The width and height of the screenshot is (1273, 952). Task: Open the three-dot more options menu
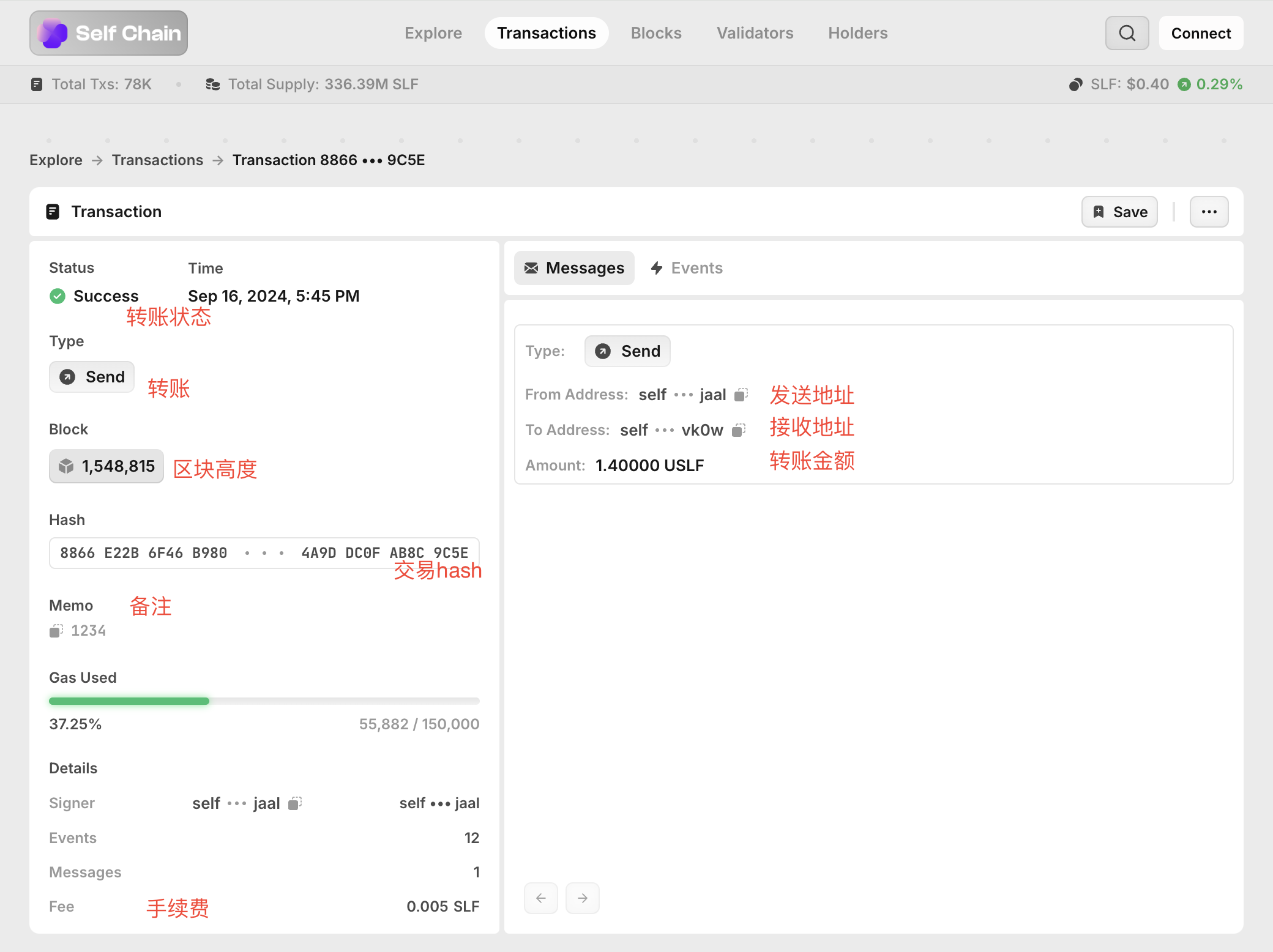pyautogui.click(x=1209, y=212)
